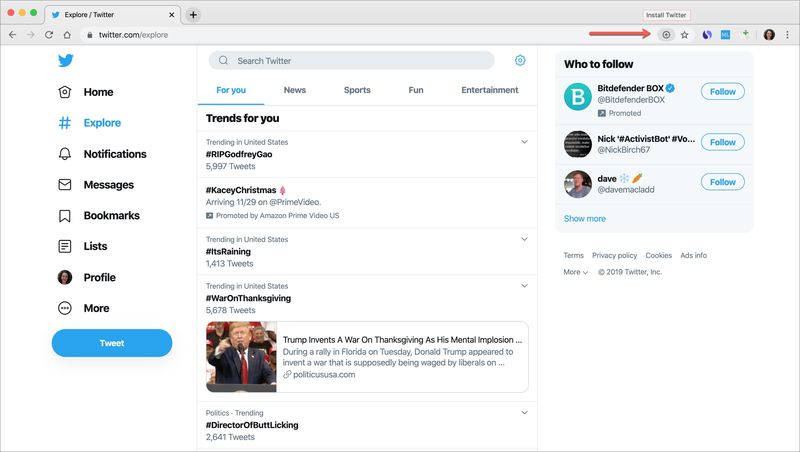Click the site lock icon in address bar

[90, 35]
